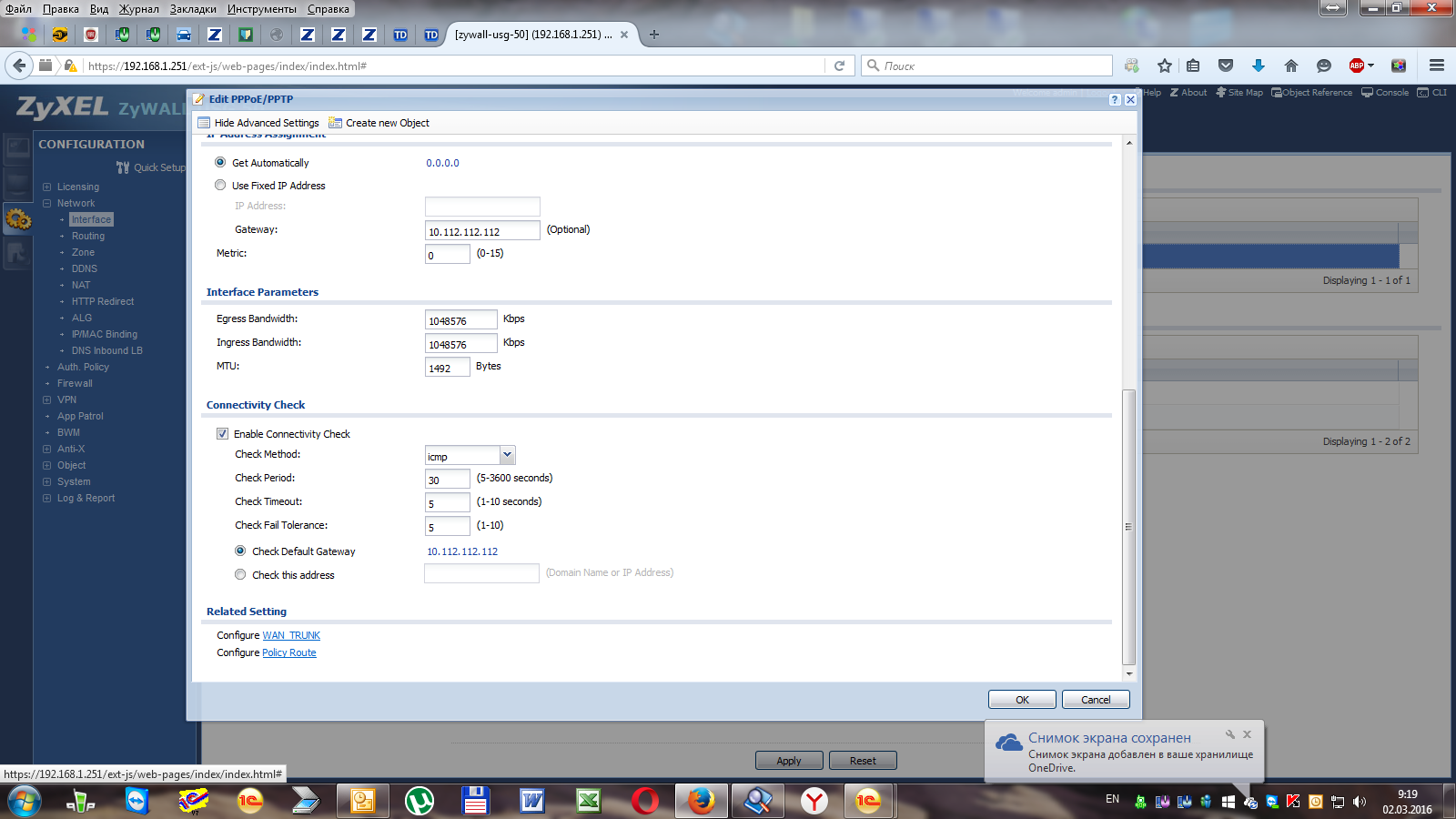Open the Инструменты menu
The height and width of the screenshot is (819, 1456).
point(261,9)
